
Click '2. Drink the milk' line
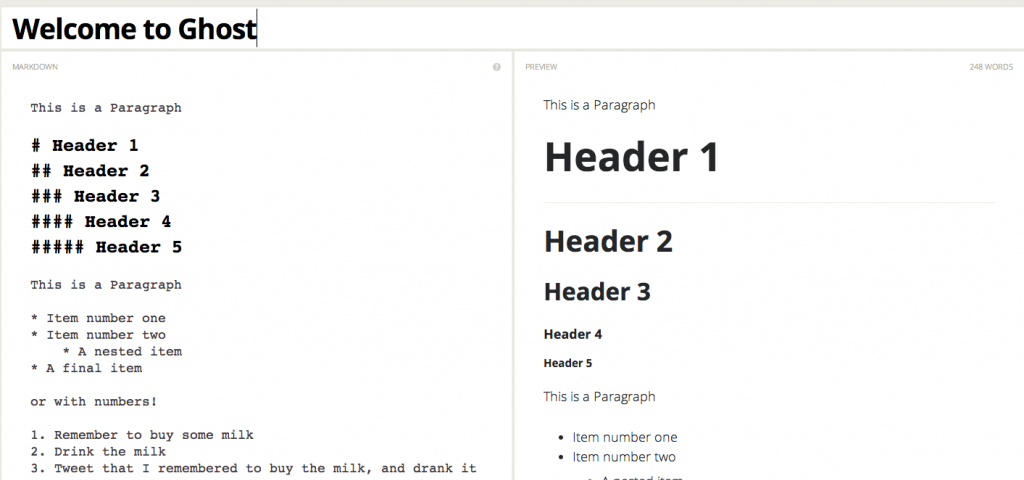point(98,451)
